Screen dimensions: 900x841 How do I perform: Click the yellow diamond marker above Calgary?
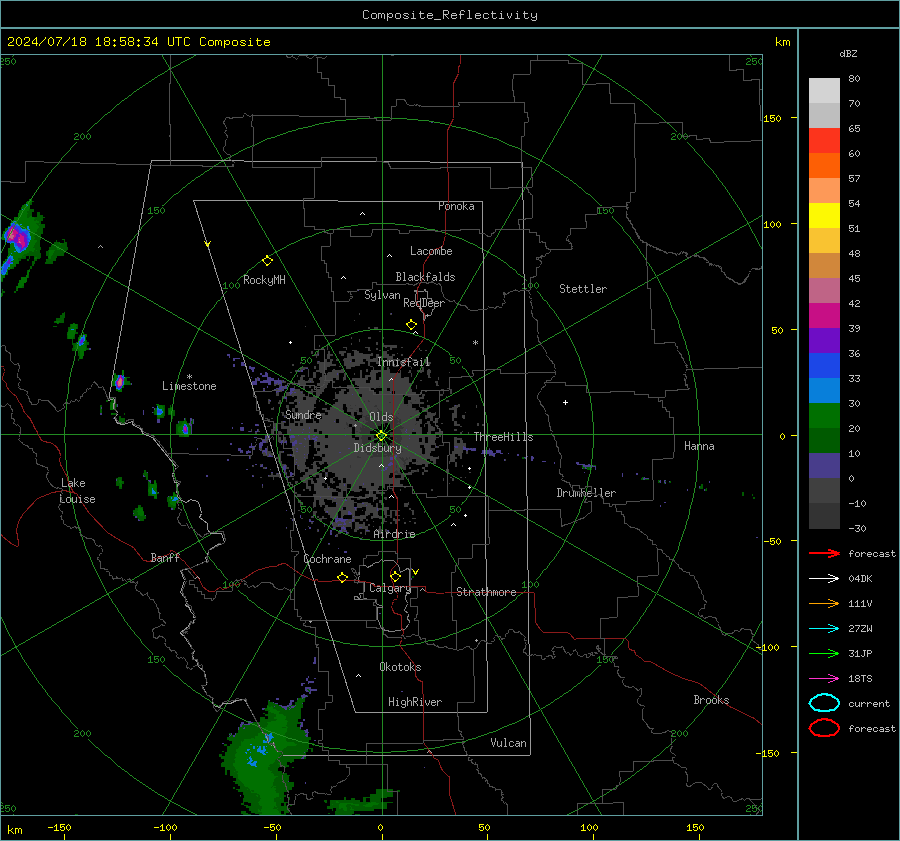tap(395, 576)
